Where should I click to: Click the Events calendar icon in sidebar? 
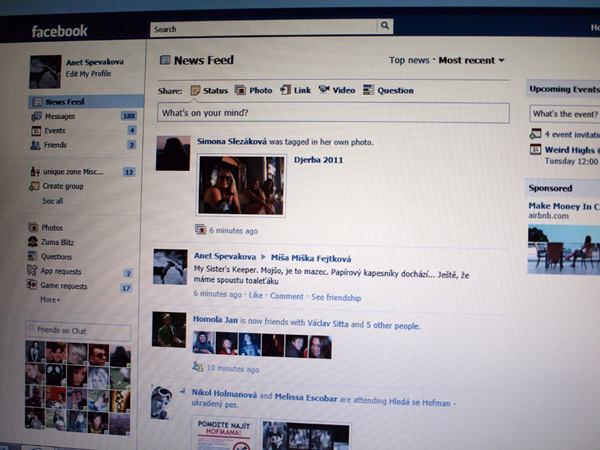[x=36, y=131]
